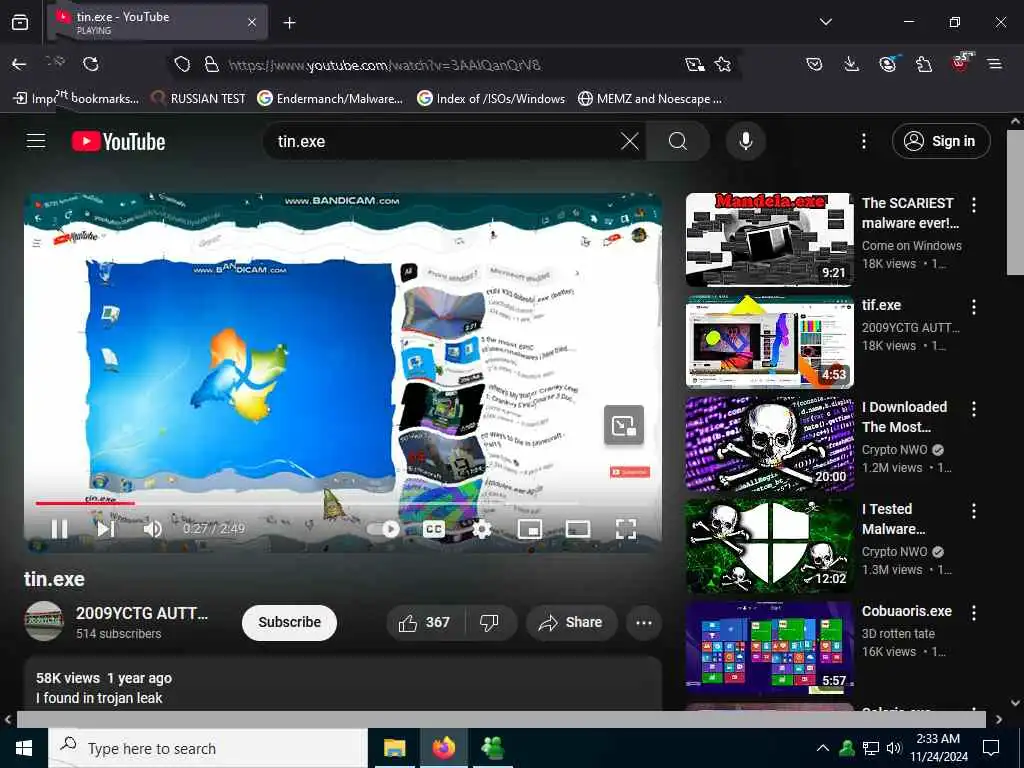Bookmark this page with the star
This screenshot has width=1024, height=768.
(x=723, y=64)
